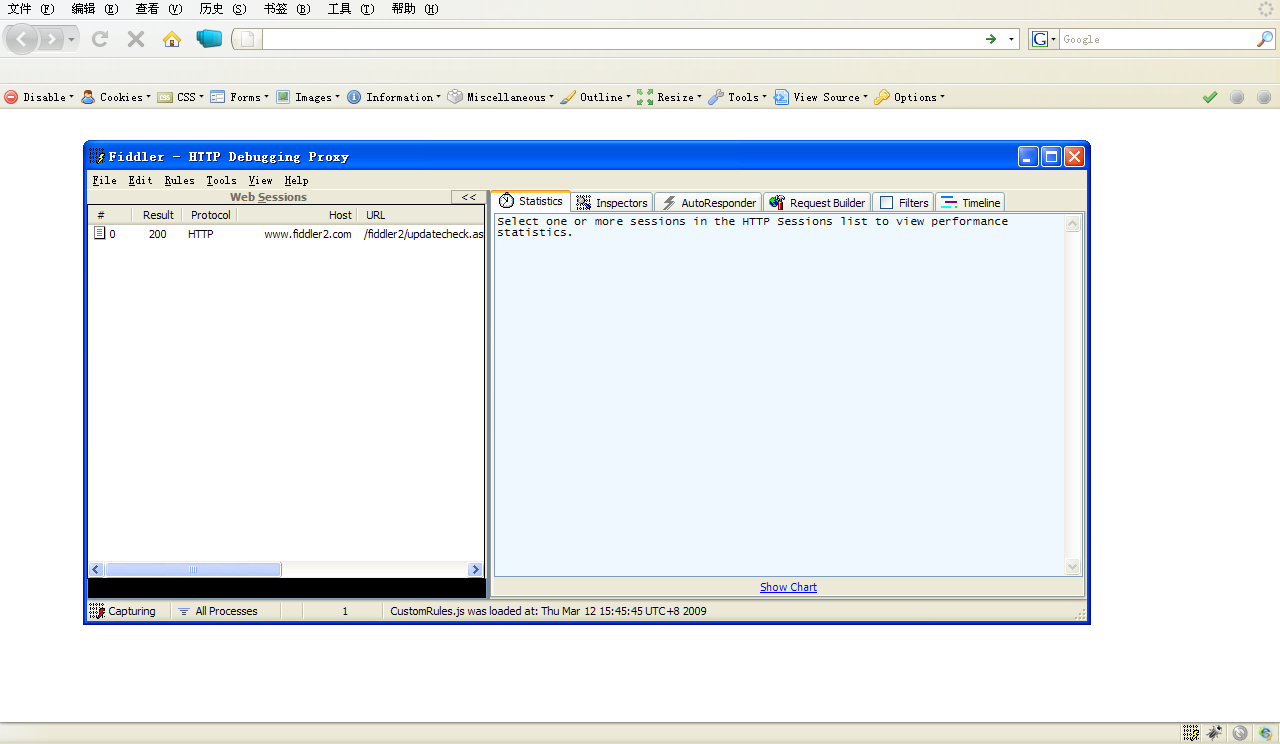This screenshot has height=744, width=1280.
Task: Open the View Source dropdown
Action: [821, 97]
